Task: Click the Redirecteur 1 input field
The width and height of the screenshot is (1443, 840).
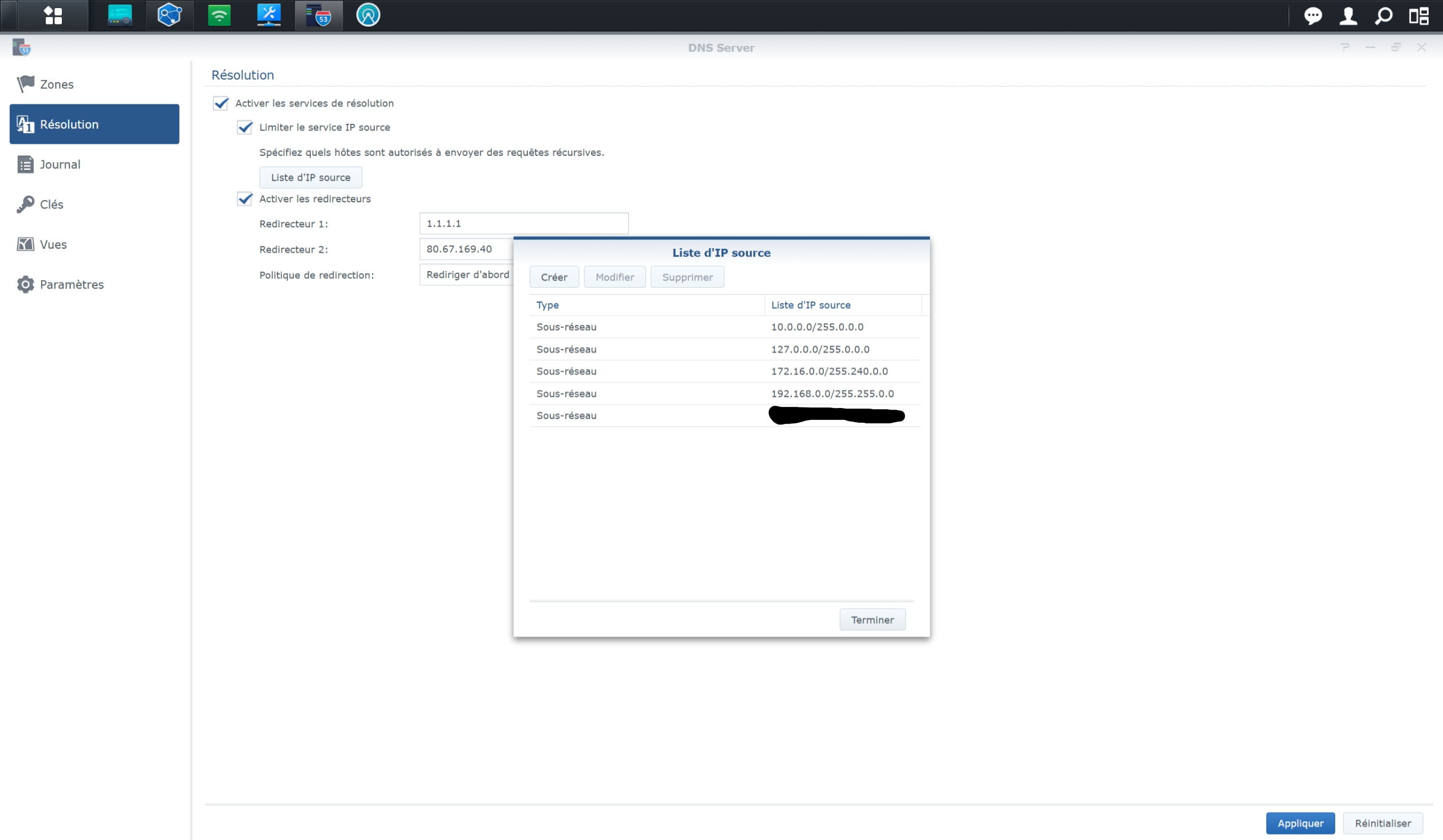Action: click(x=523, y=223)
